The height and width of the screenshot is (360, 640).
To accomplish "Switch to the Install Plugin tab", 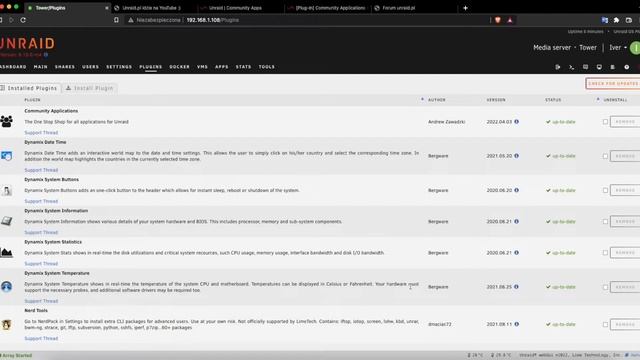I will [89, 88].
